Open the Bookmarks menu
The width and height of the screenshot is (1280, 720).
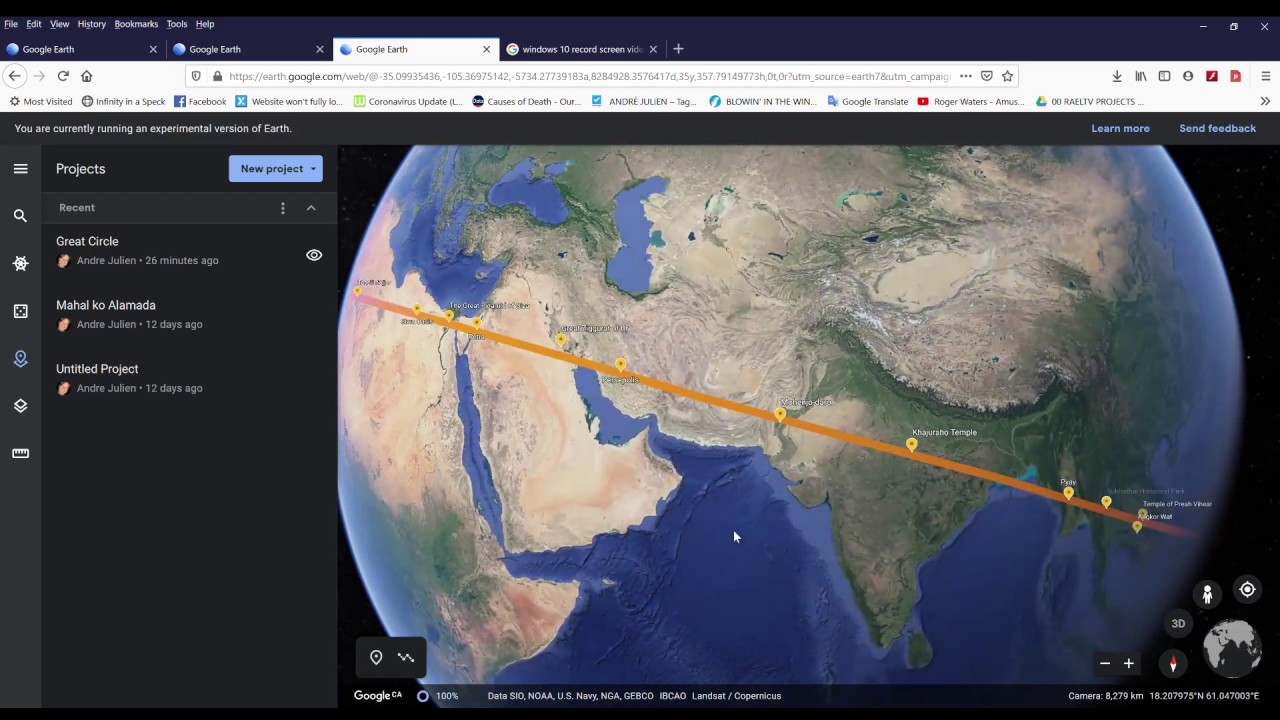click(136, 24)
